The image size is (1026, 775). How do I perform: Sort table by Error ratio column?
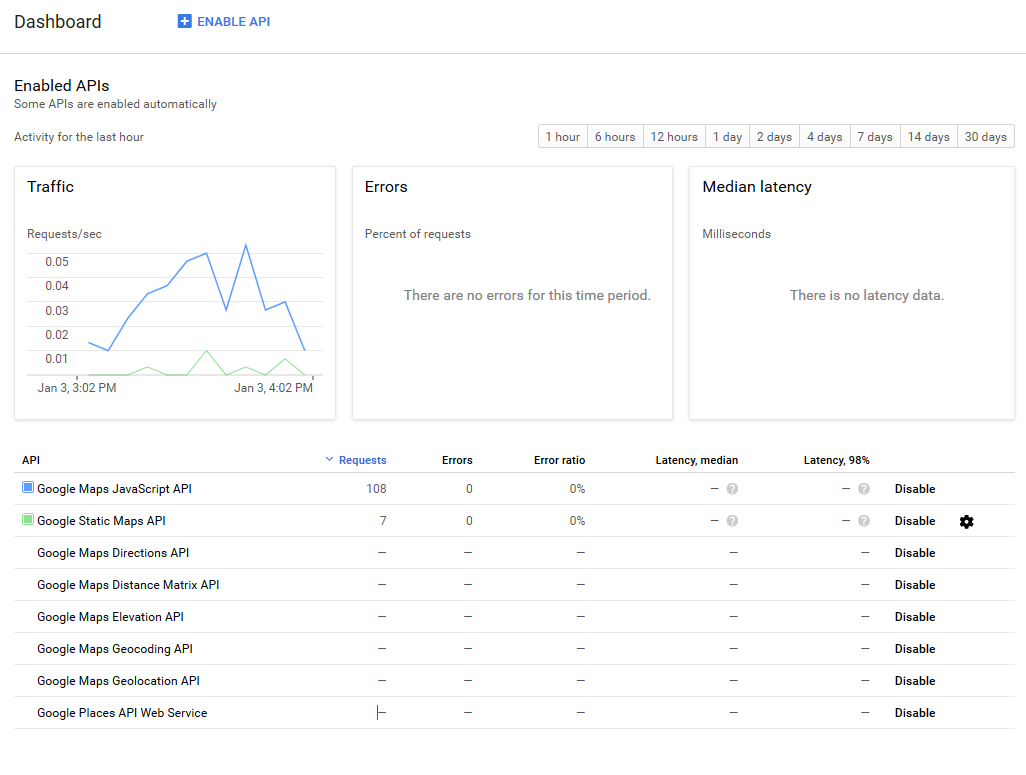pos(559,460)
